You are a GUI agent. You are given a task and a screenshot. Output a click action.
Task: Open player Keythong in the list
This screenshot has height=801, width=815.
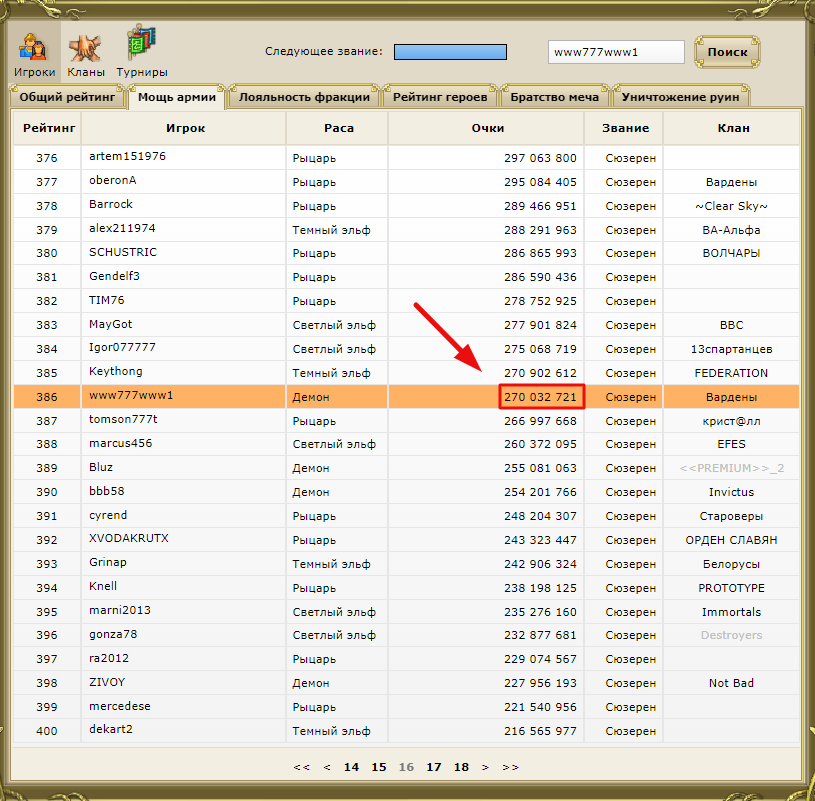click(x=115, y=372)
